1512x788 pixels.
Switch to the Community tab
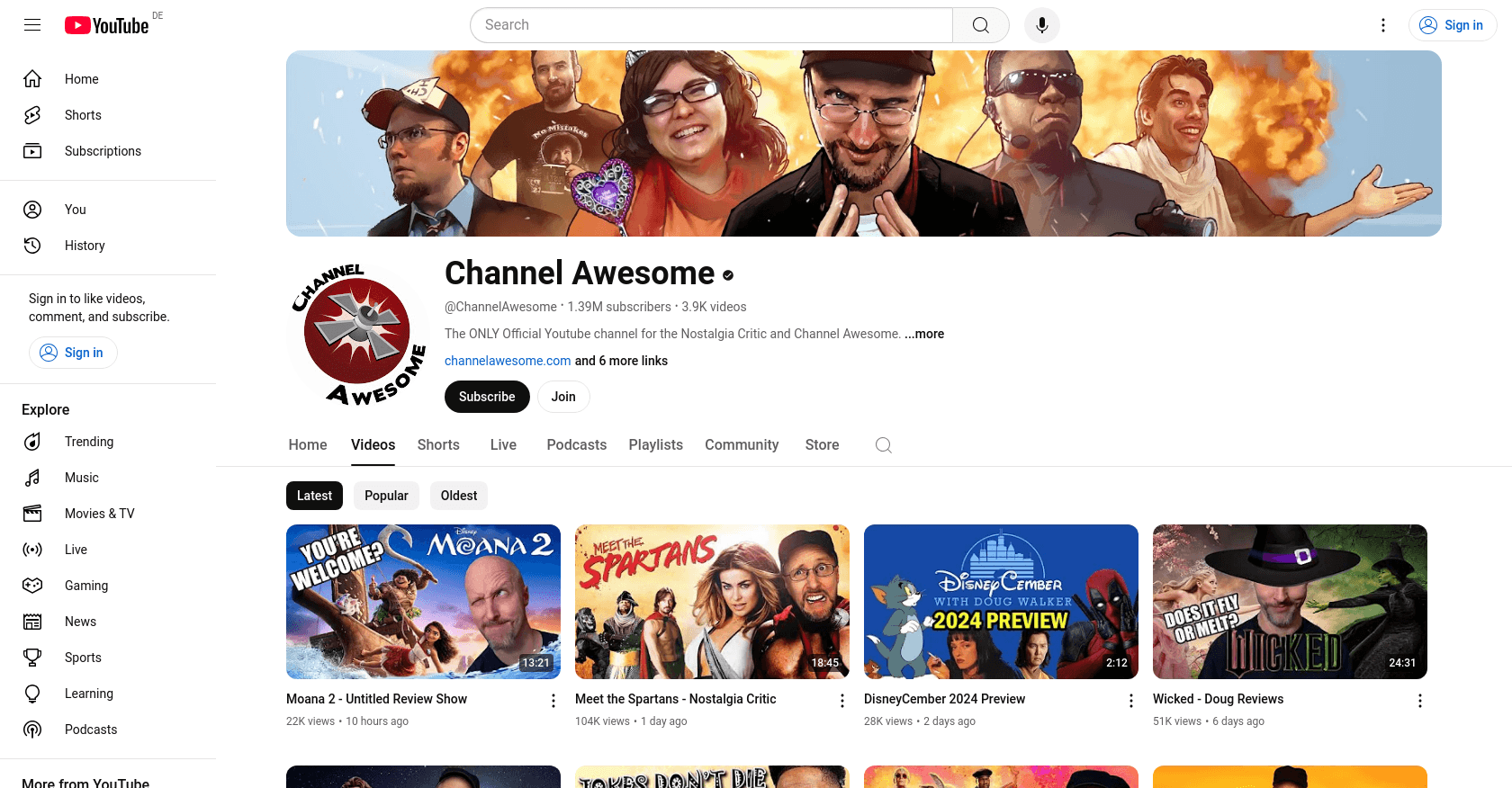click(x=742, y=445)
